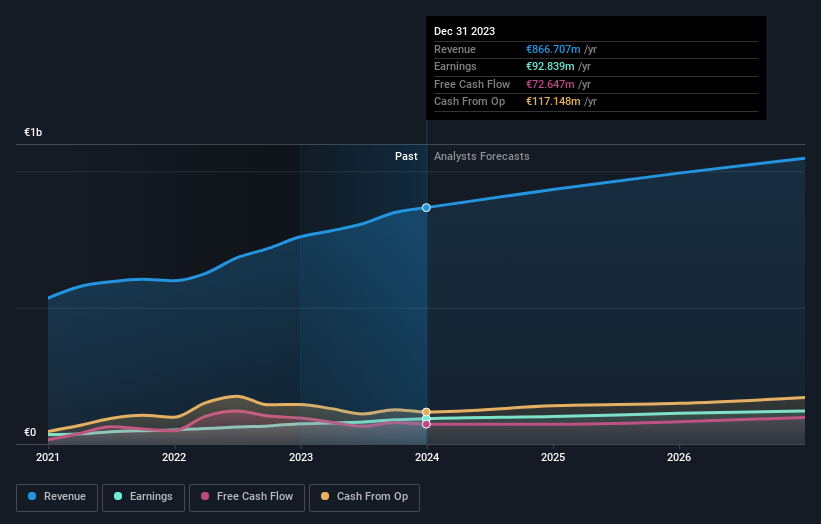Click the Analysts Forecasts label

pyautogui.click(x=482, y=156)
